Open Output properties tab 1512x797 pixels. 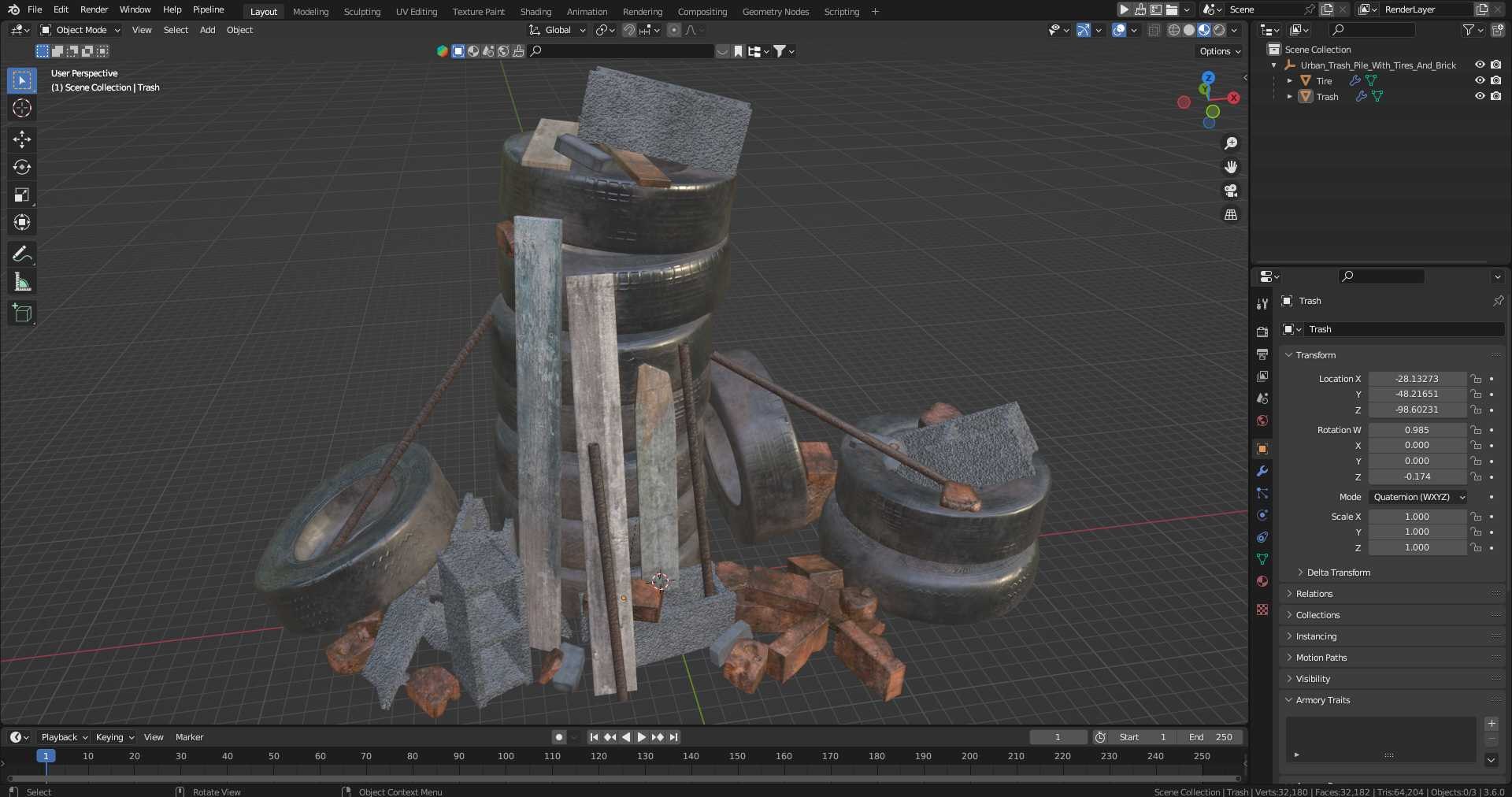pos(1262,354)
